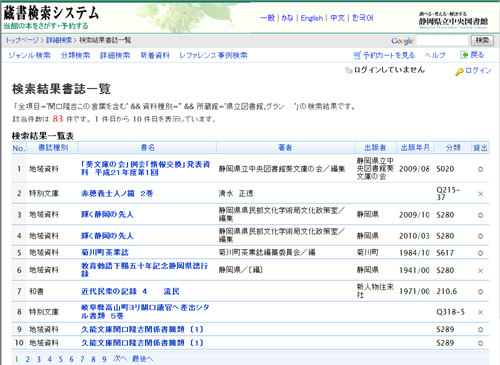This screenshot has height=365, width=500.
Task: Open 詳細検索 in navigation menu
Action: (115, 55)
